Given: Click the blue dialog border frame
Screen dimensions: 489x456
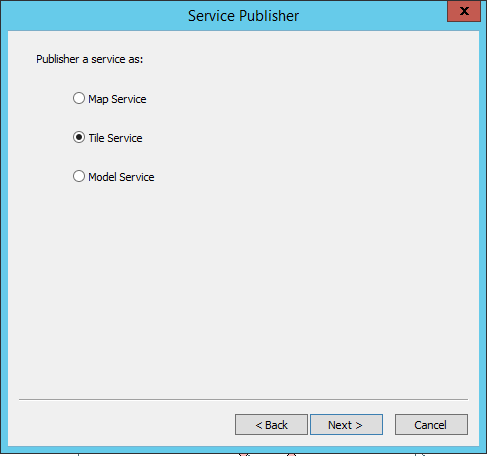Looking at the screenshot, I should coord(4,233).
